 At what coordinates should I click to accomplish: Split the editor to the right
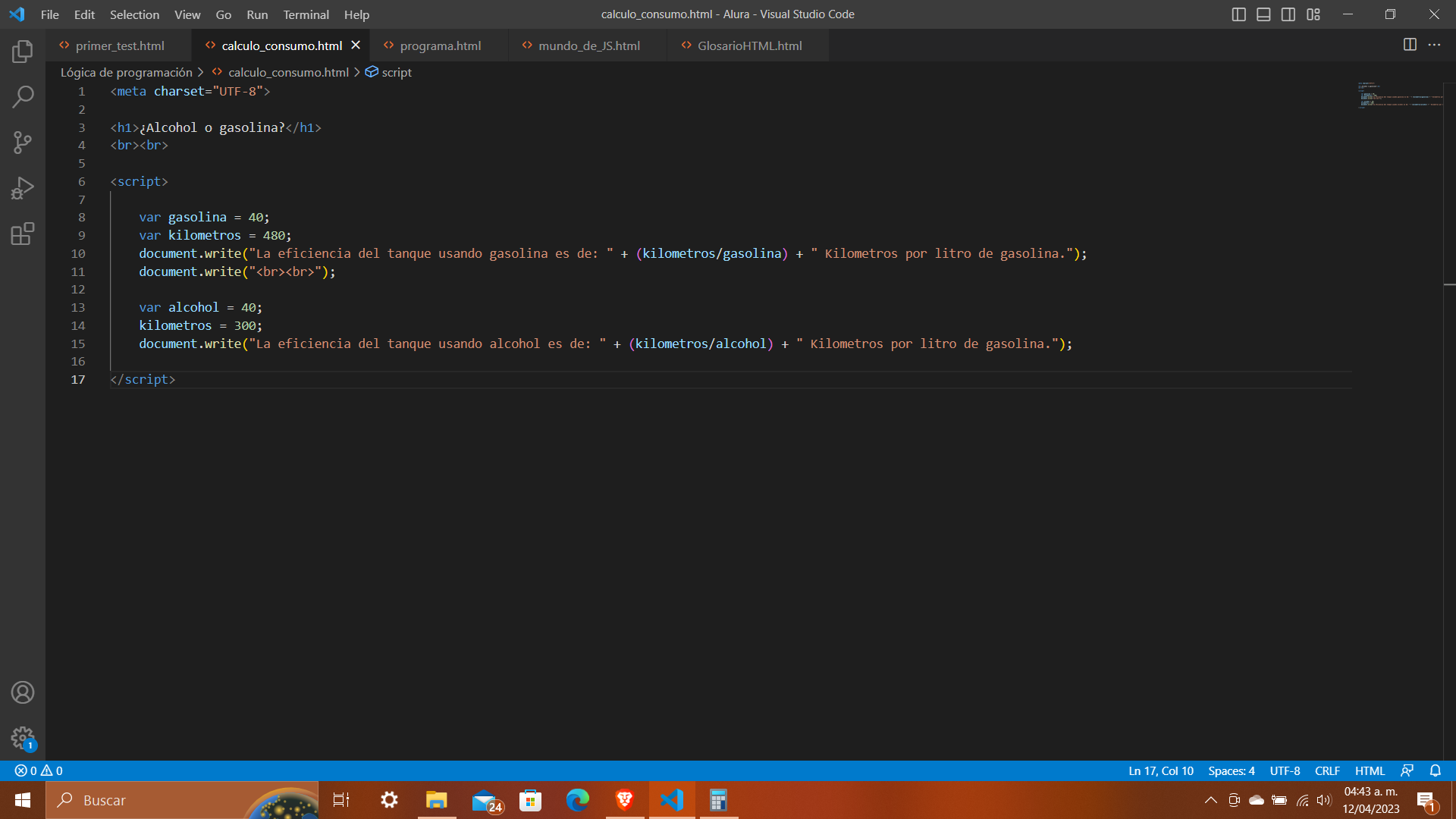pyautogui.click(x=1410, y=45)
